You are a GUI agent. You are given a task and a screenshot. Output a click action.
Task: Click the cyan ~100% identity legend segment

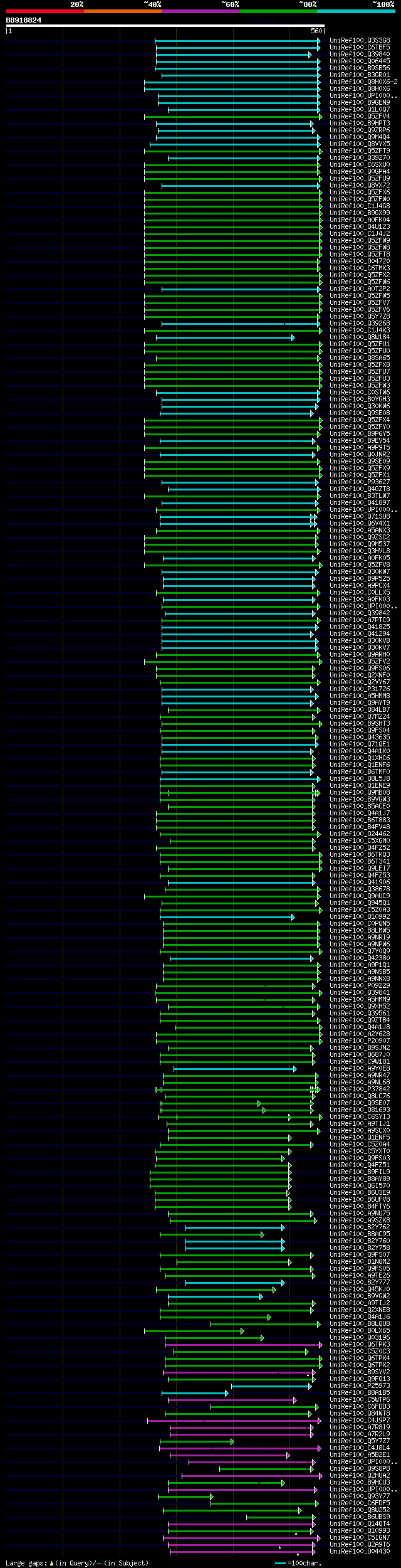(355, 11)
